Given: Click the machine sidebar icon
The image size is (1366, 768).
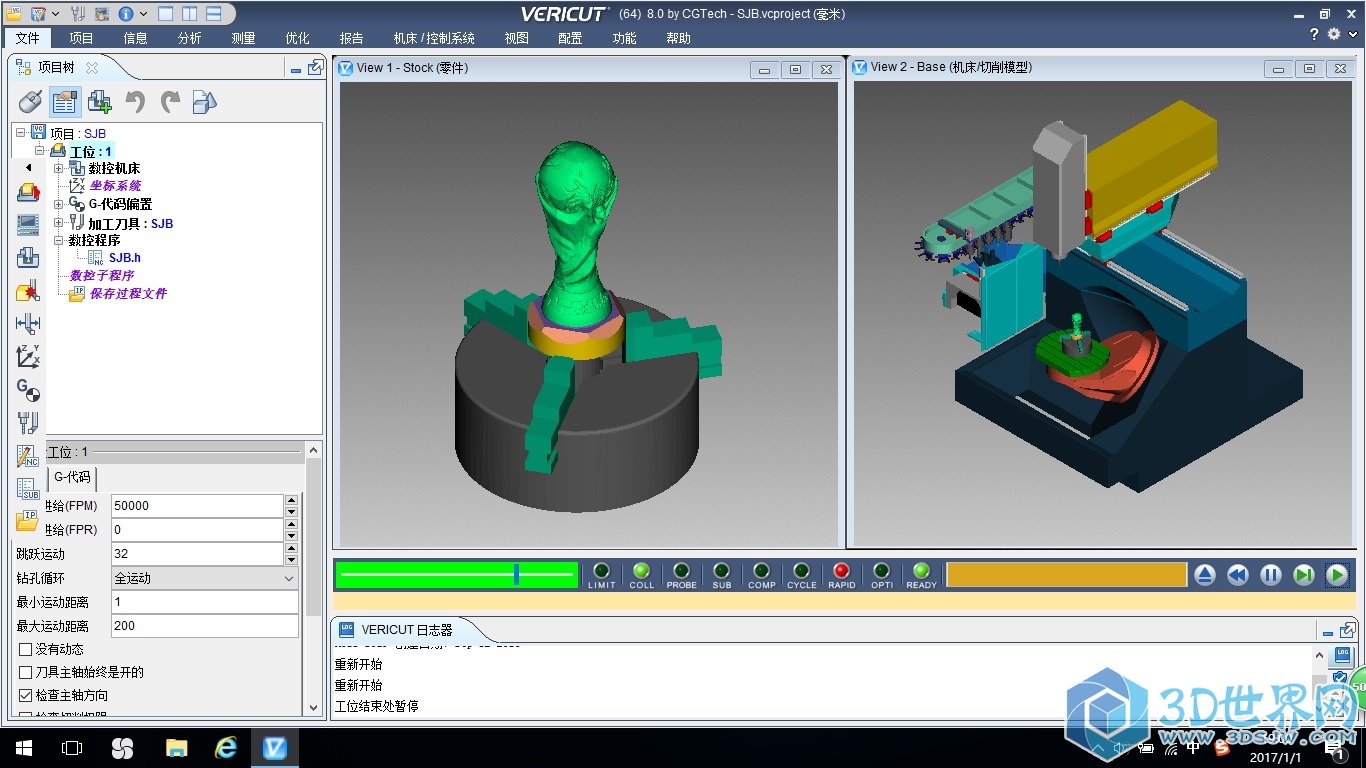Looking at the screenshot, I should pyautogui.click(x=28, y=257).
